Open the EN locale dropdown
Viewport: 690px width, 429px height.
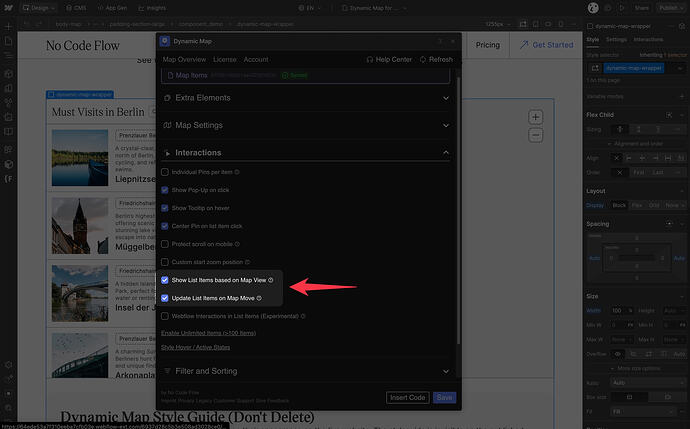click(x=310, y=8)
